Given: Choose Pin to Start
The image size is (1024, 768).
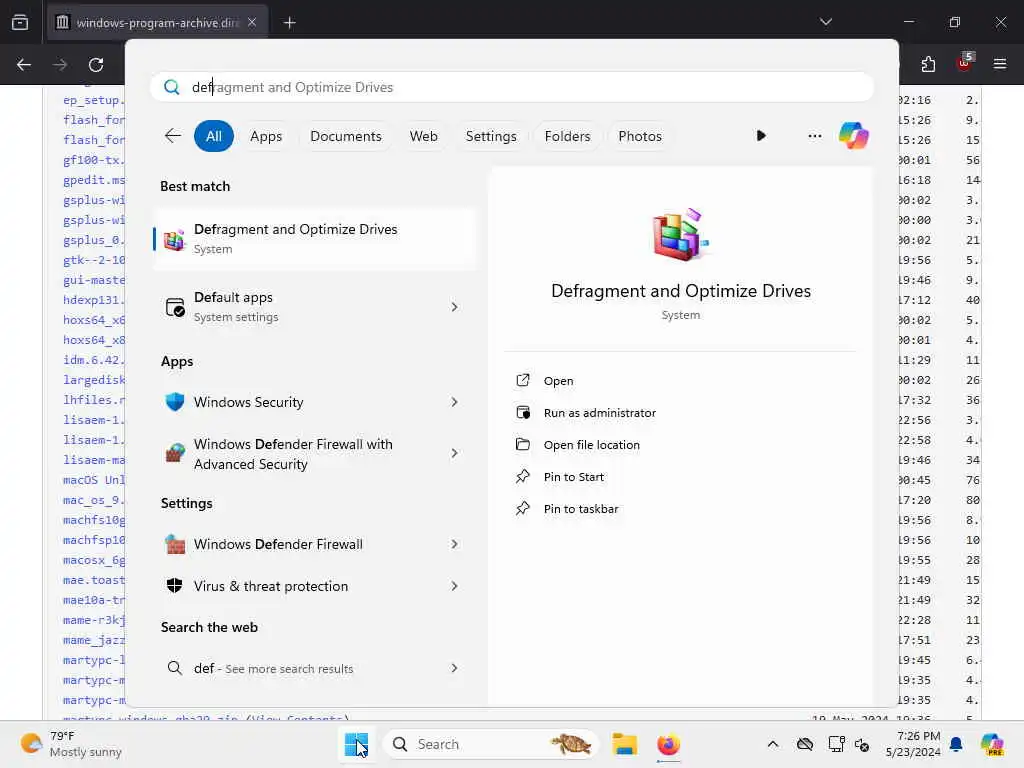Looking at the screenshot, I should click(x=573, y=477).
